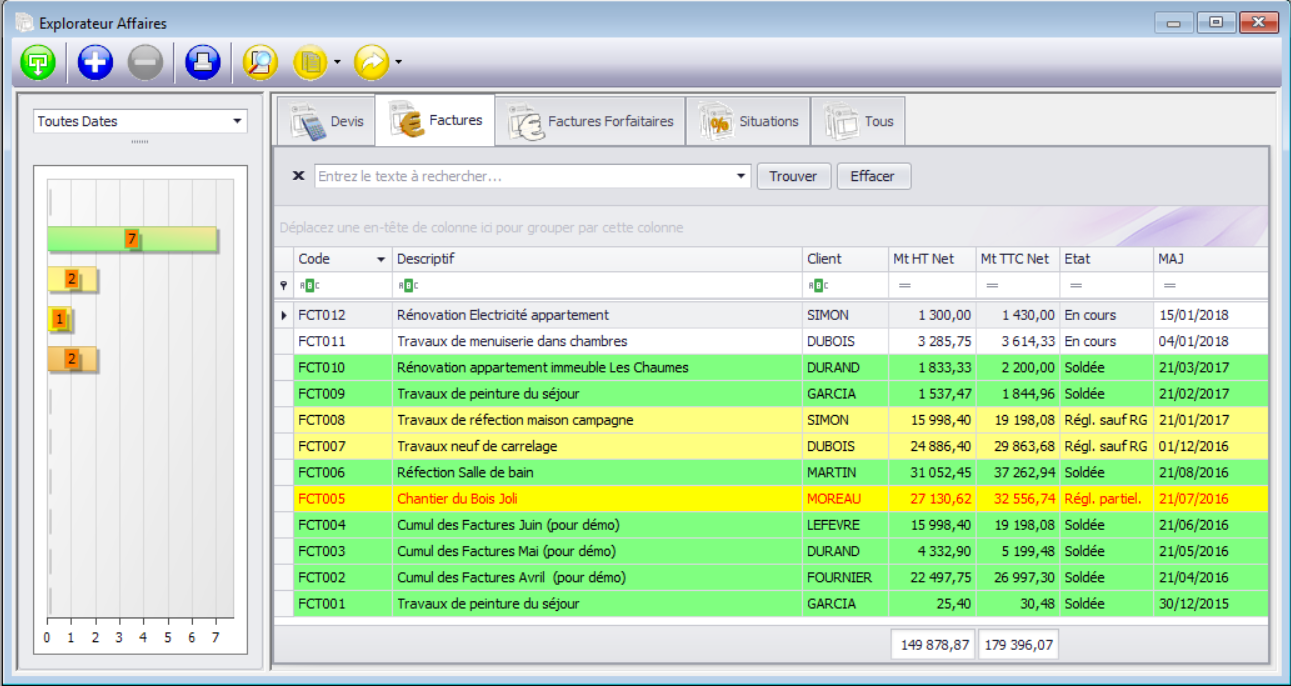The height and width of the screenshot is (686, 1291).
Task: Open dropdown arrow next to forward arrow icon
Action: point(398,63)
